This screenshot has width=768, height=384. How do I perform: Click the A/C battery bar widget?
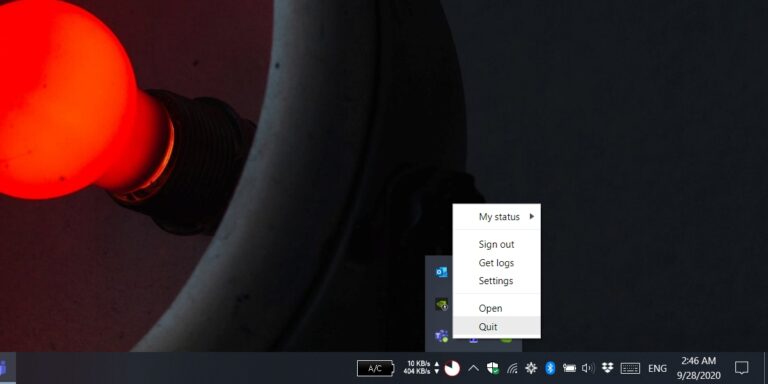click(376, 368)
